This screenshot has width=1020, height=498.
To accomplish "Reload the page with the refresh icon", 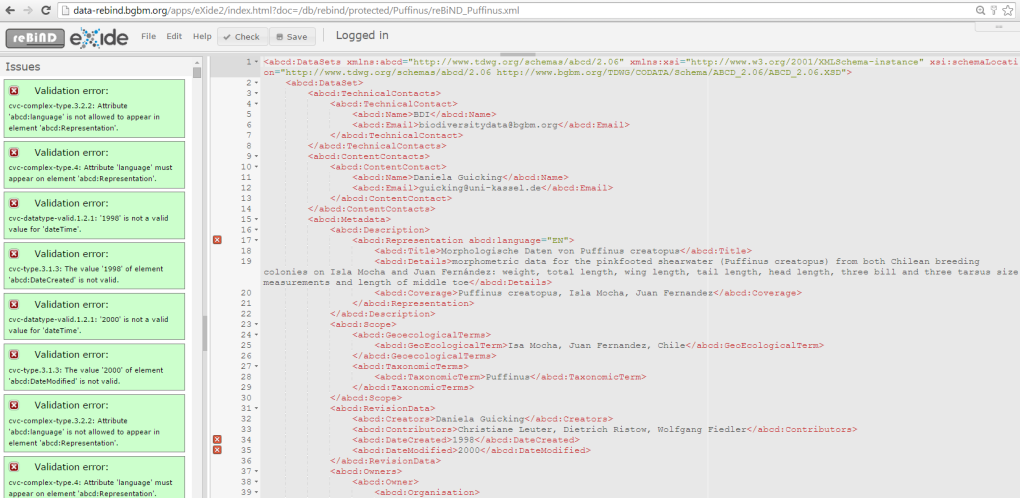I will [x=46, y=10].
